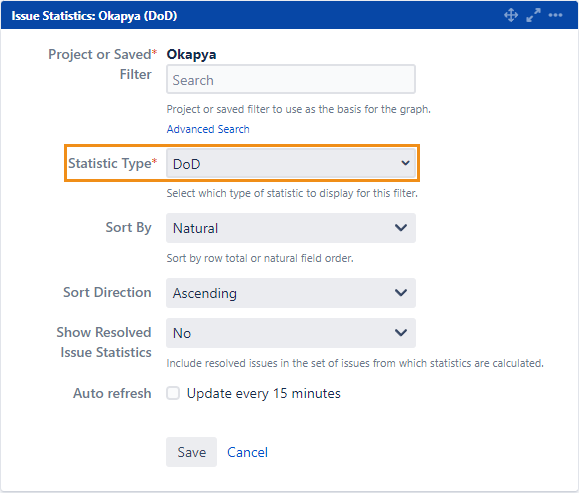The image size is (579, 493).
Task: Click the Okapya selected project name
Action: click(x=191, y=55)
